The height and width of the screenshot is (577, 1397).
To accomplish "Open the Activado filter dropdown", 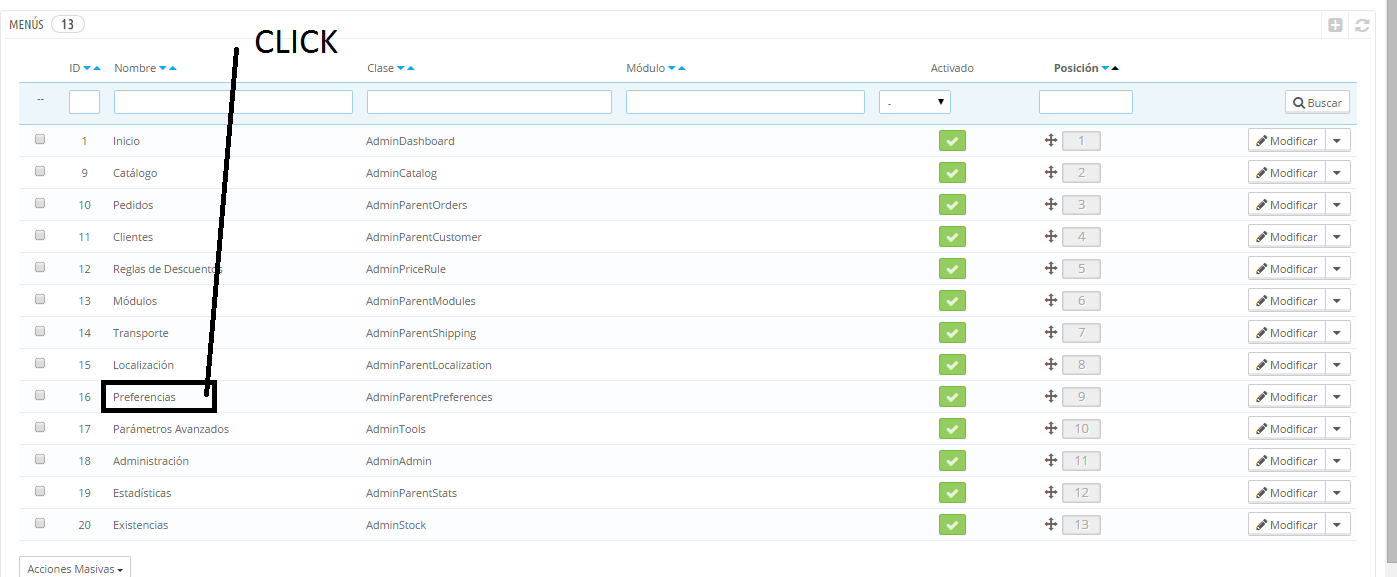I will coord(914,102).
